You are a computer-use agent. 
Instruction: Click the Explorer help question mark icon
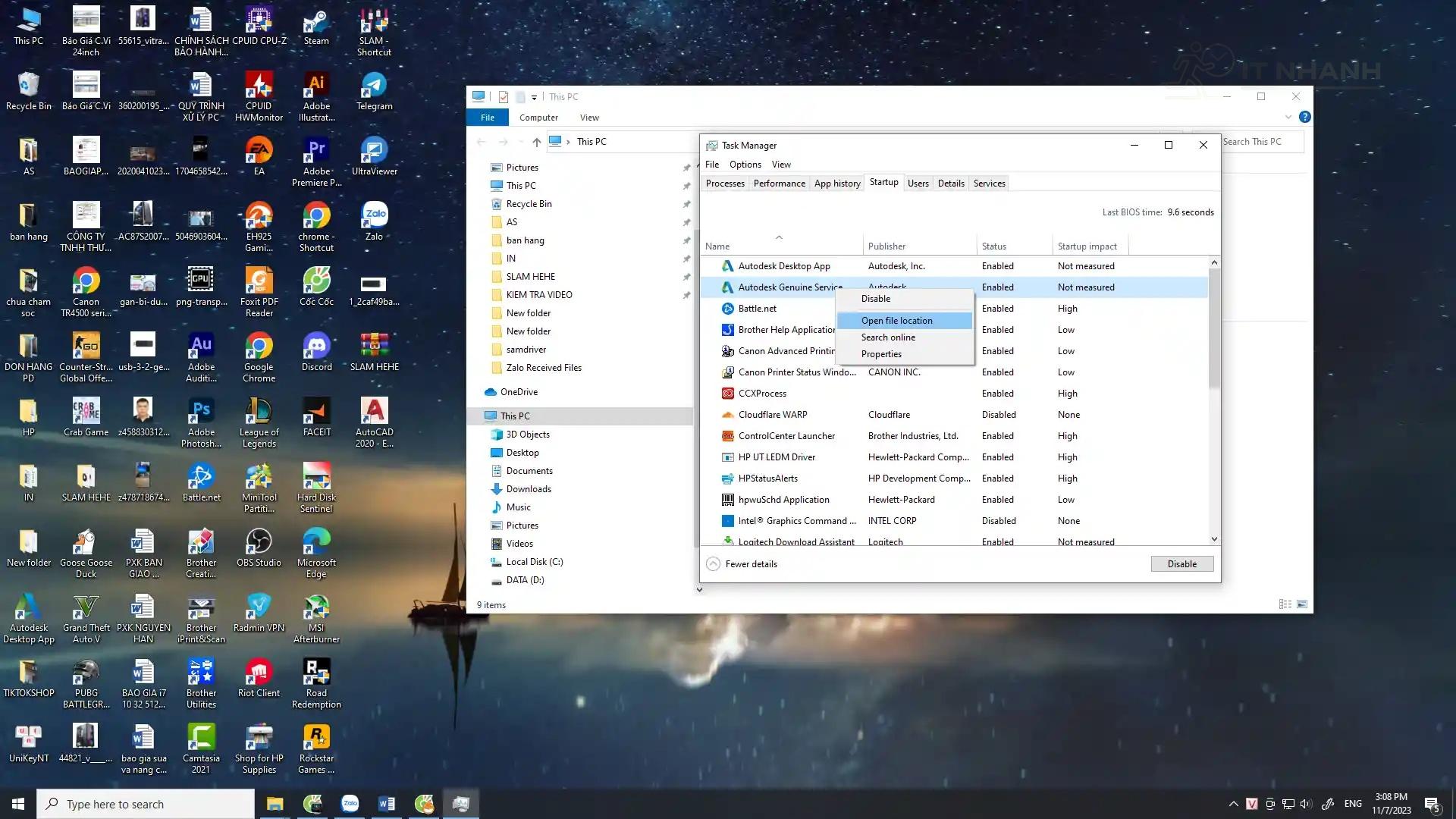(x=1304, y=118)
